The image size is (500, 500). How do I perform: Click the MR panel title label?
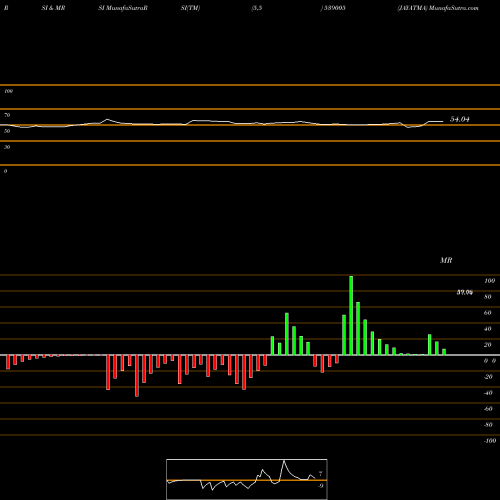click(446, 260)
